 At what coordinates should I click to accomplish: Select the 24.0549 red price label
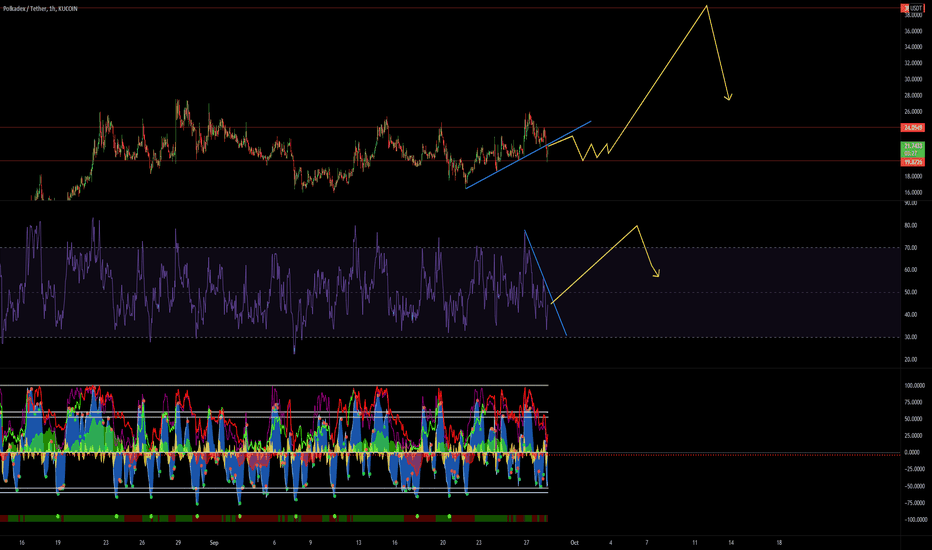pyautogui.click(x=913, y=128)
